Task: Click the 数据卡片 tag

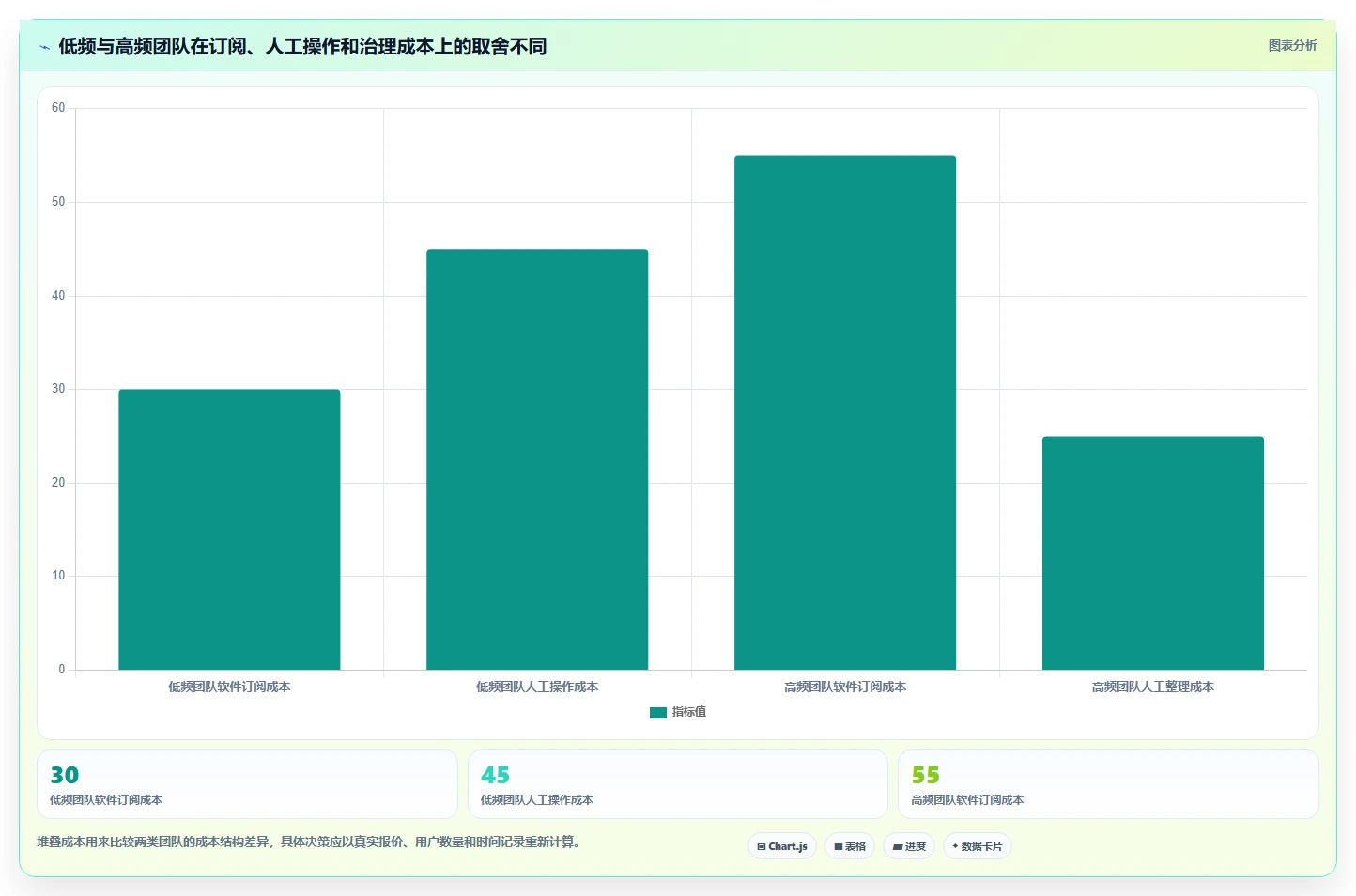Action: (x=978, y=846)
